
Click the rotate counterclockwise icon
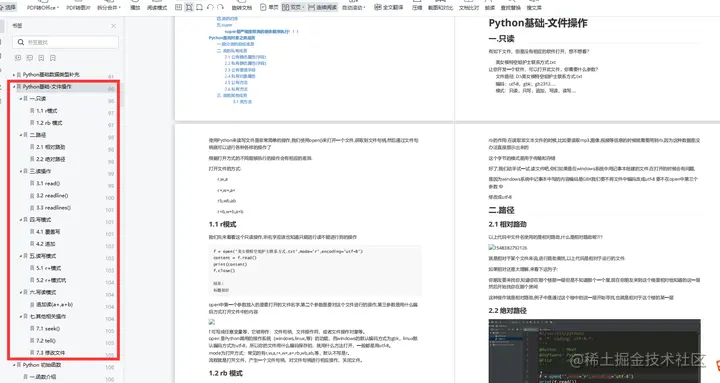210,7
